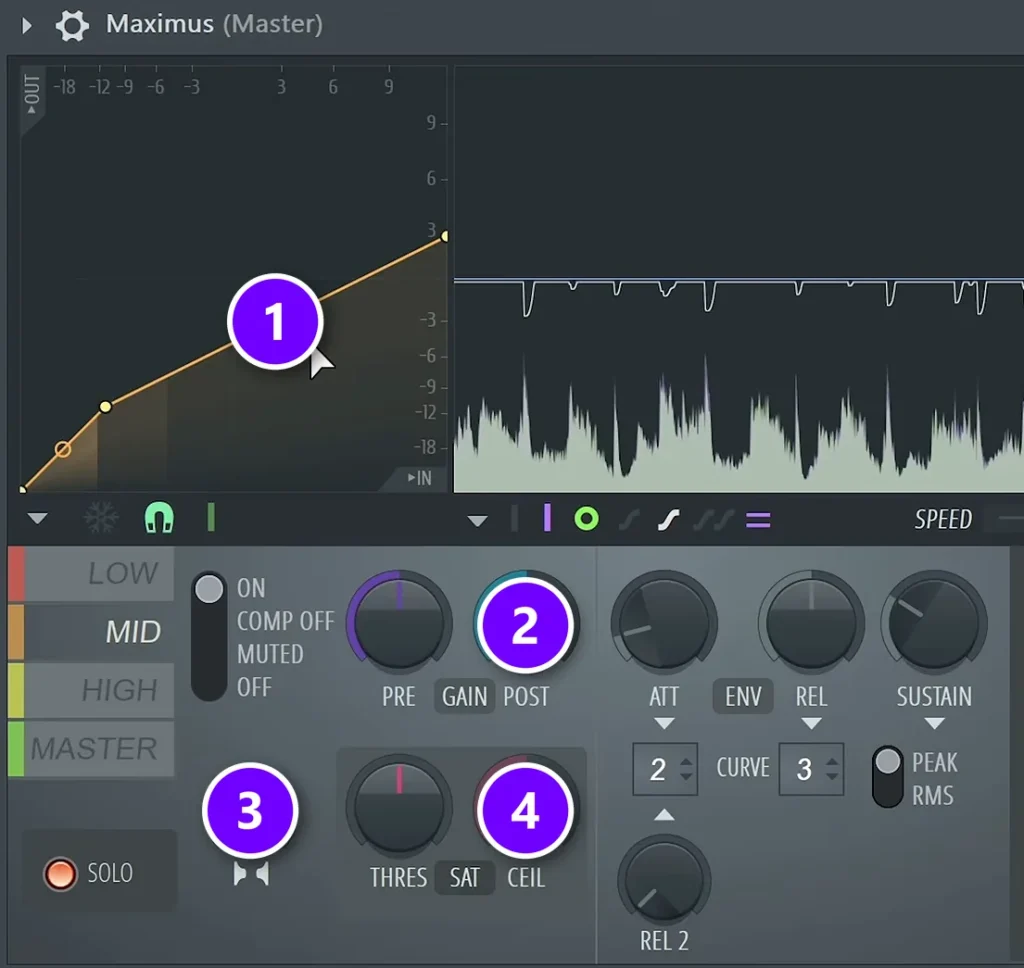Click the GAIN label button
Screen dimensions: 1024x968
click(464, 697)
